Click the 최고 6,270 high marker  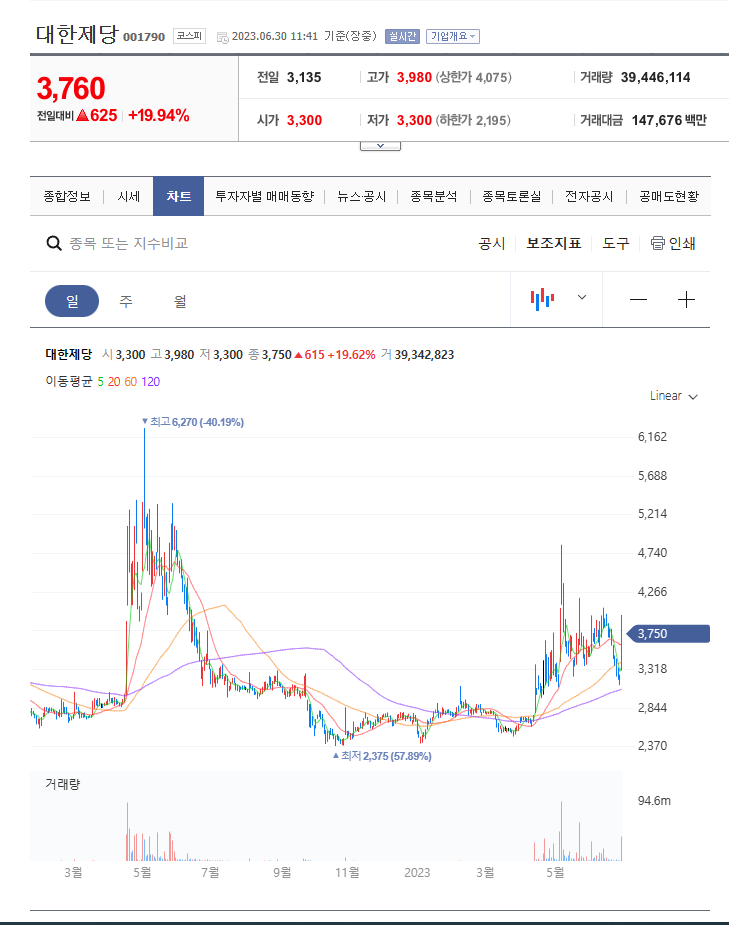(x=193, y=422)
